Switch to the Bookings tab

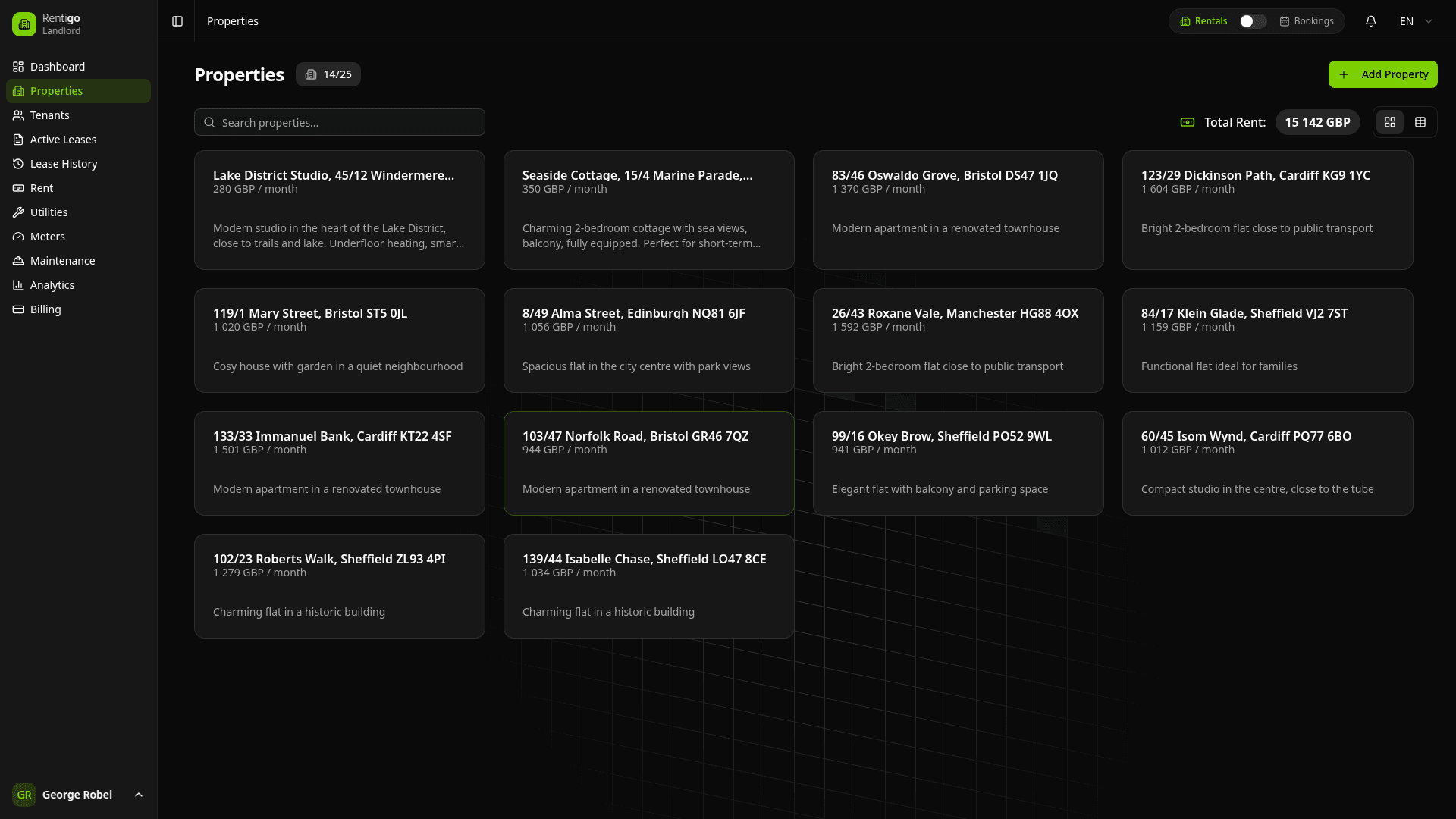(1307, 20)
